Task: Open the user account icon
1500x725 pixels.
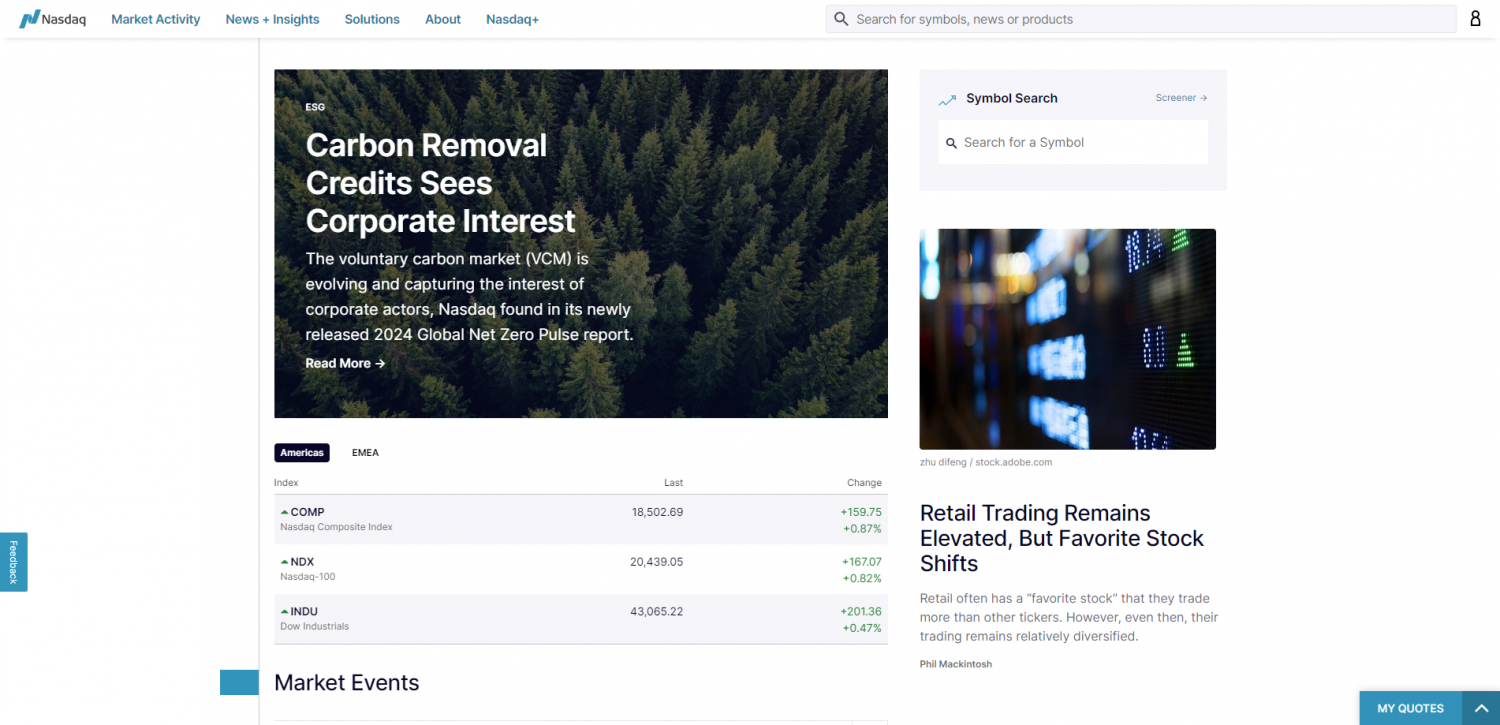Action: 1475,19
